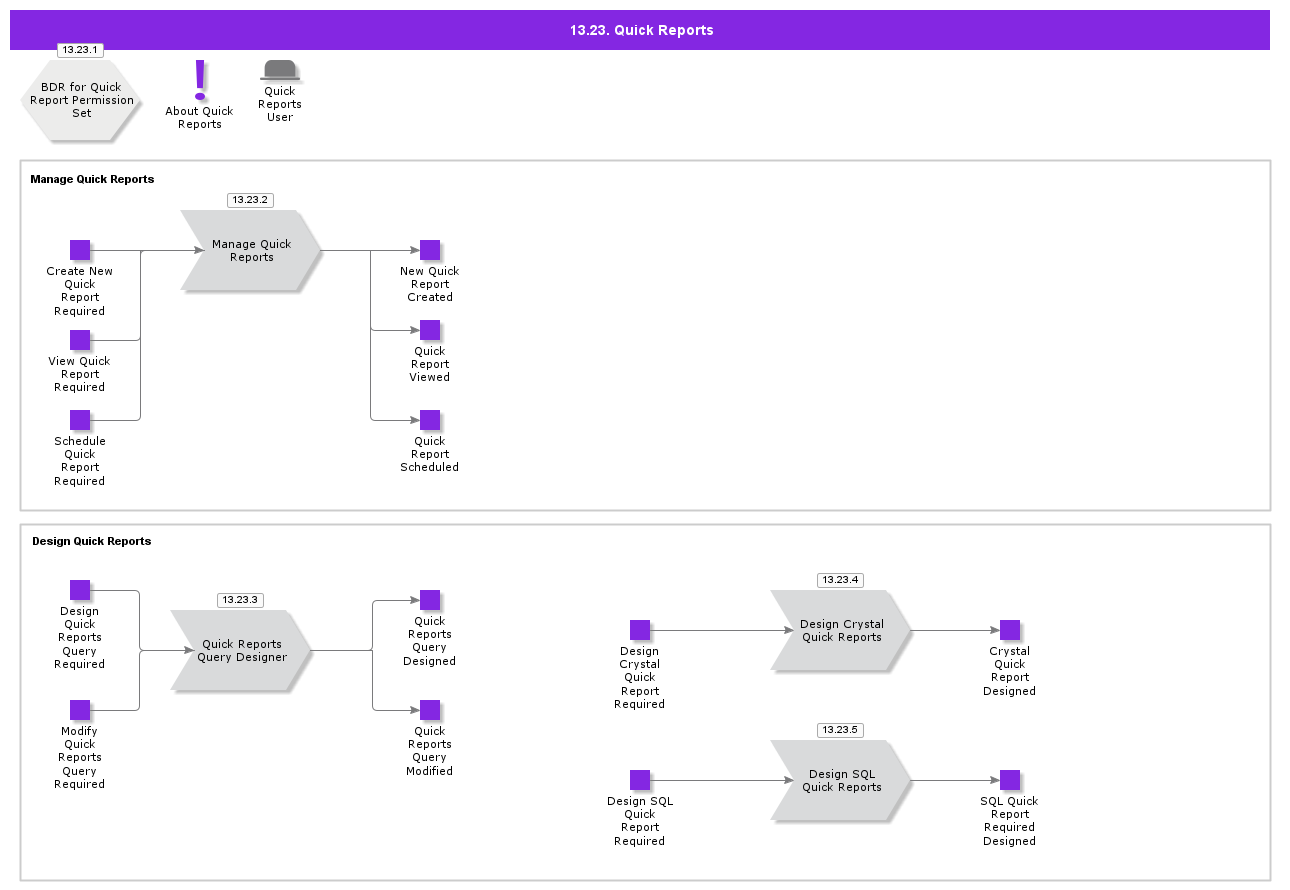Click the Crystal Quick Report Designed event square
The image size is (1290, 890).
tap(1010, 630)
